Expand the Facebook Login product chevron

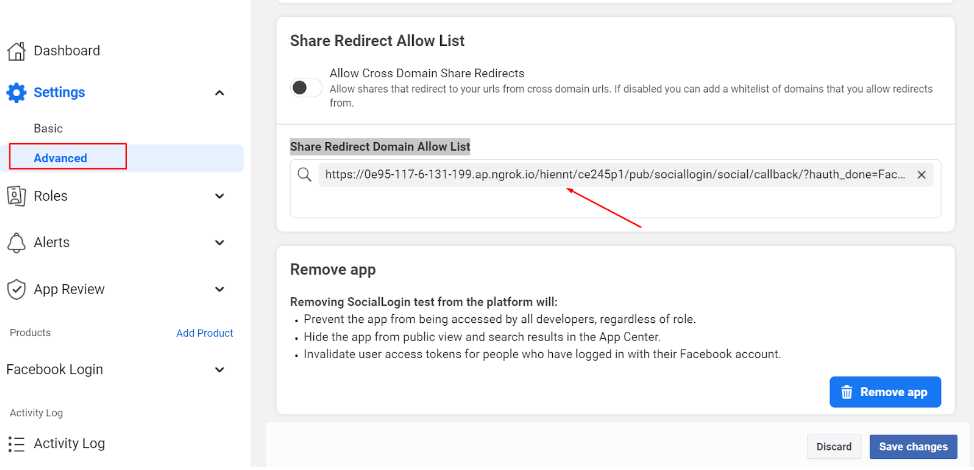220,370
